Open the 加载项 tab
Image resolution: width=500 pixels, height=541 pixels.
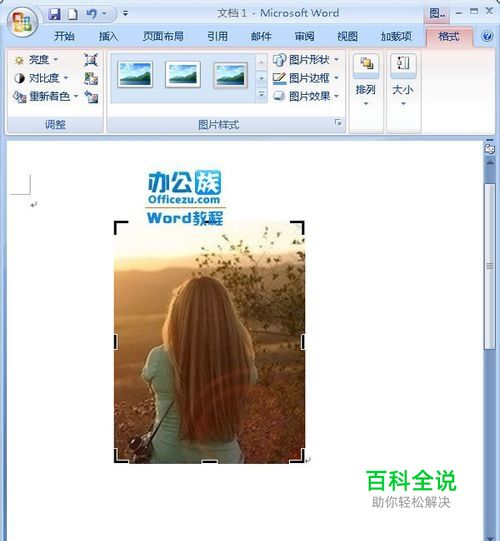[396, 36]
